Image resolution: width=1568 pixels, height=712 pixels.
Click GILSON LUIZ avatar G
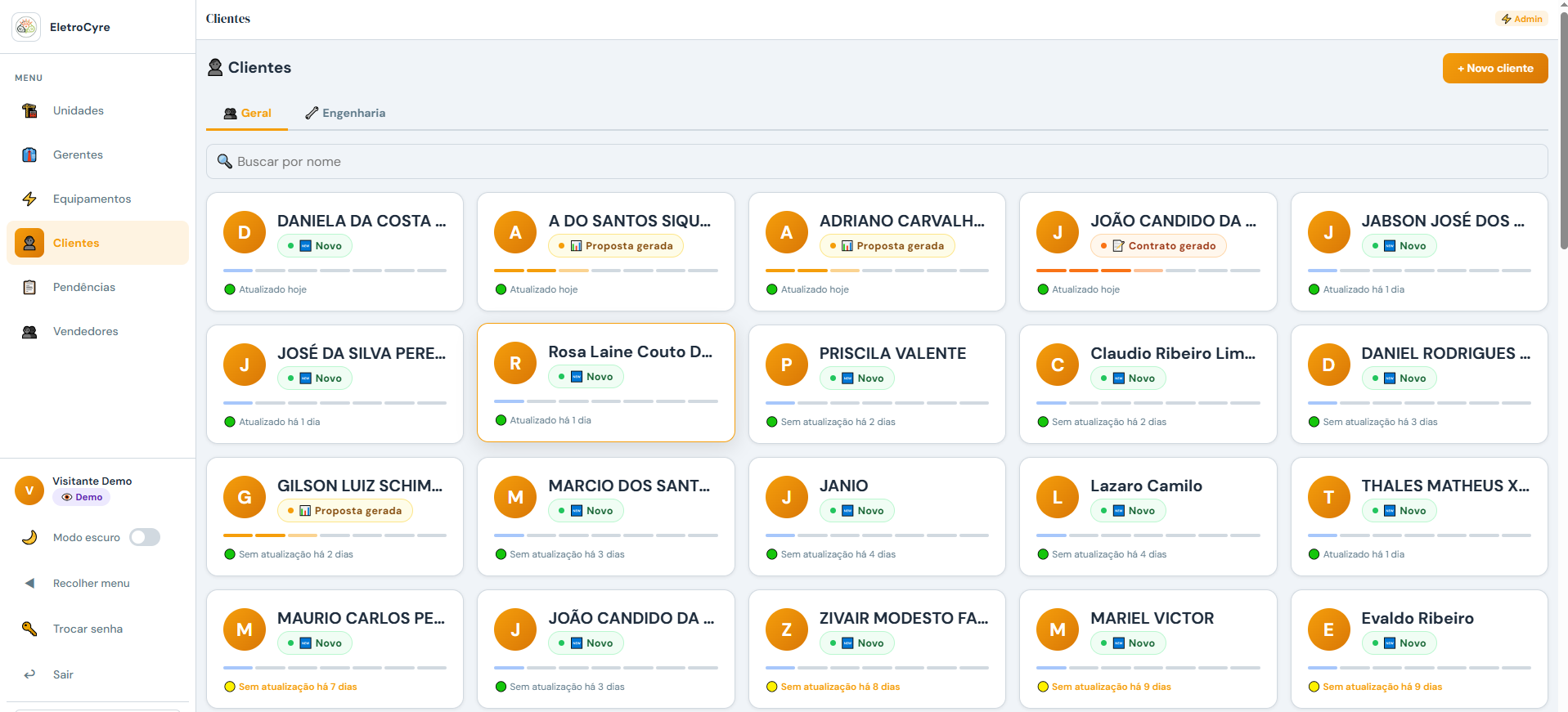coord(245,497)
